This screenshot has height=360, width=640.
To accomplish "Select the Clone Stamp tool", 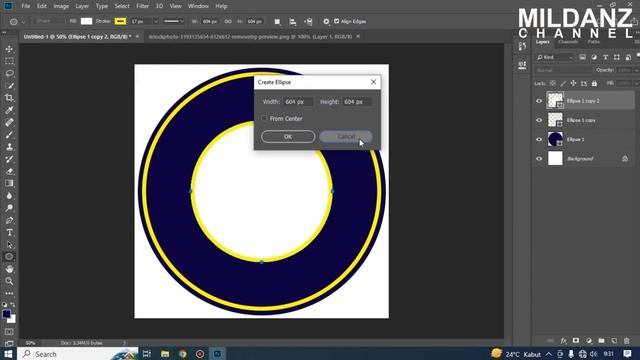I will coord(9,147).
